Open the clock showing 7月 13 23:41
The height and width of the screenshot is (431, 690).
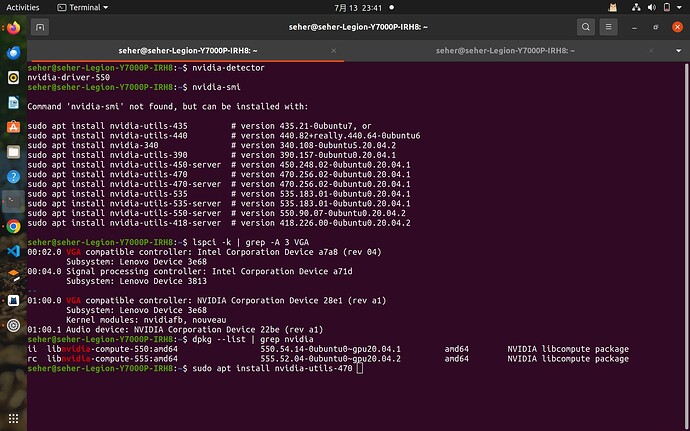358,7
